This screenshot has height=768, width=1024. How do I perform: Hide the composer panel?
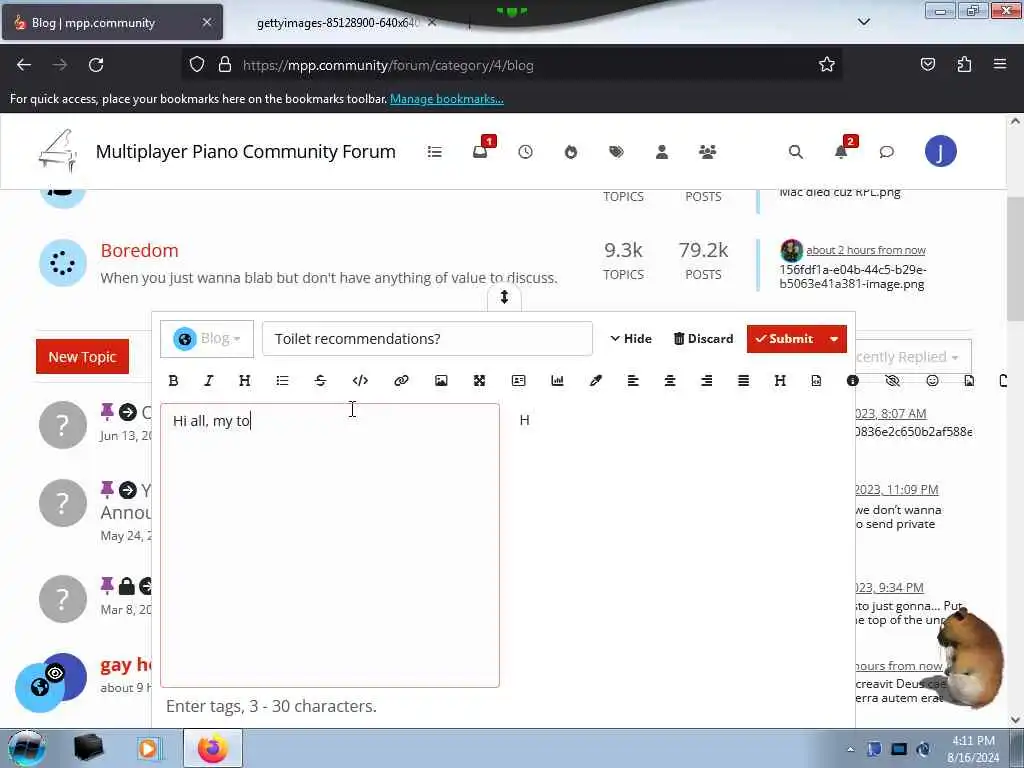point(632,339)
